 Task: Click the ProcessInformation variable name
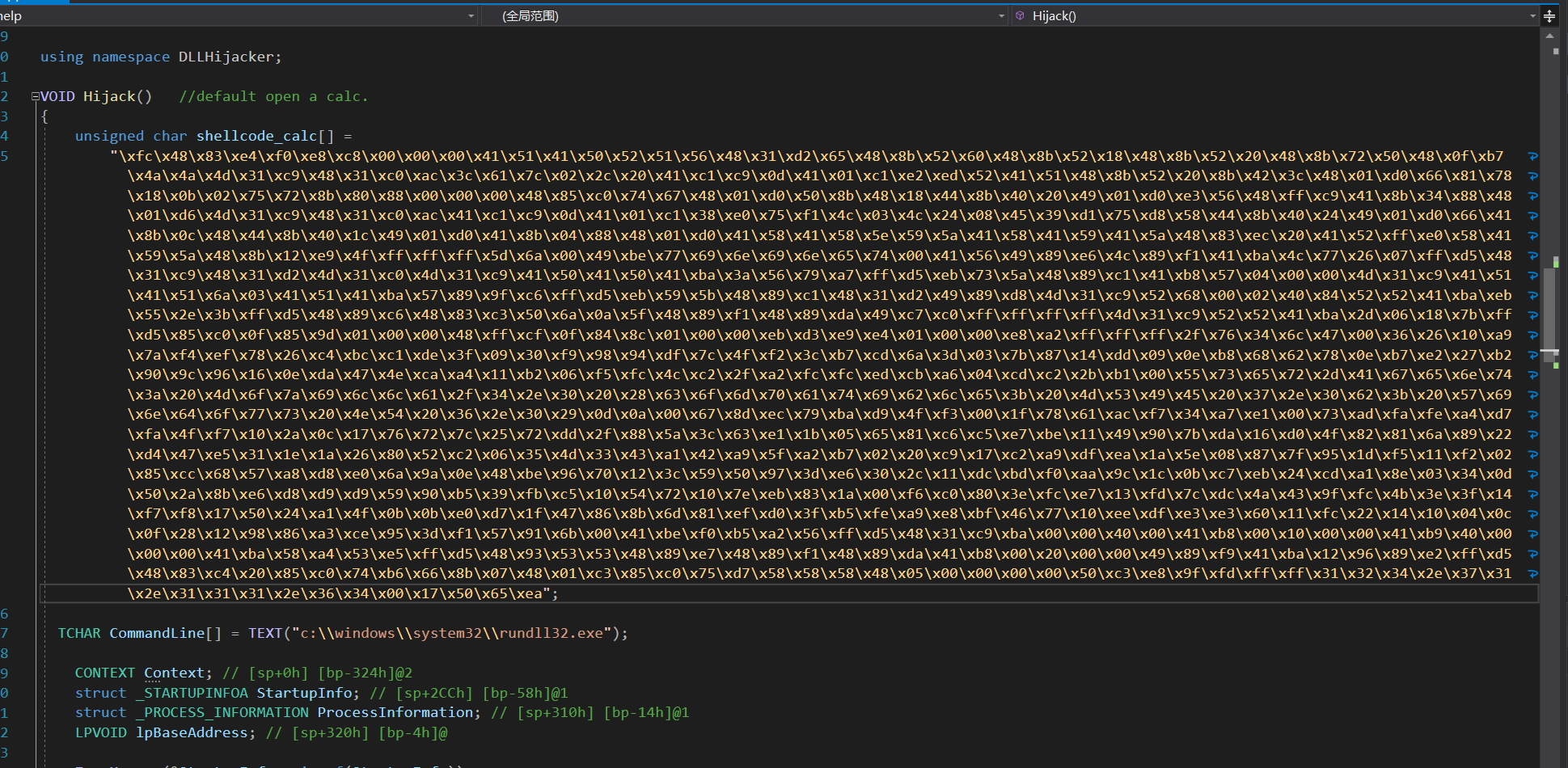pos(395,712)
